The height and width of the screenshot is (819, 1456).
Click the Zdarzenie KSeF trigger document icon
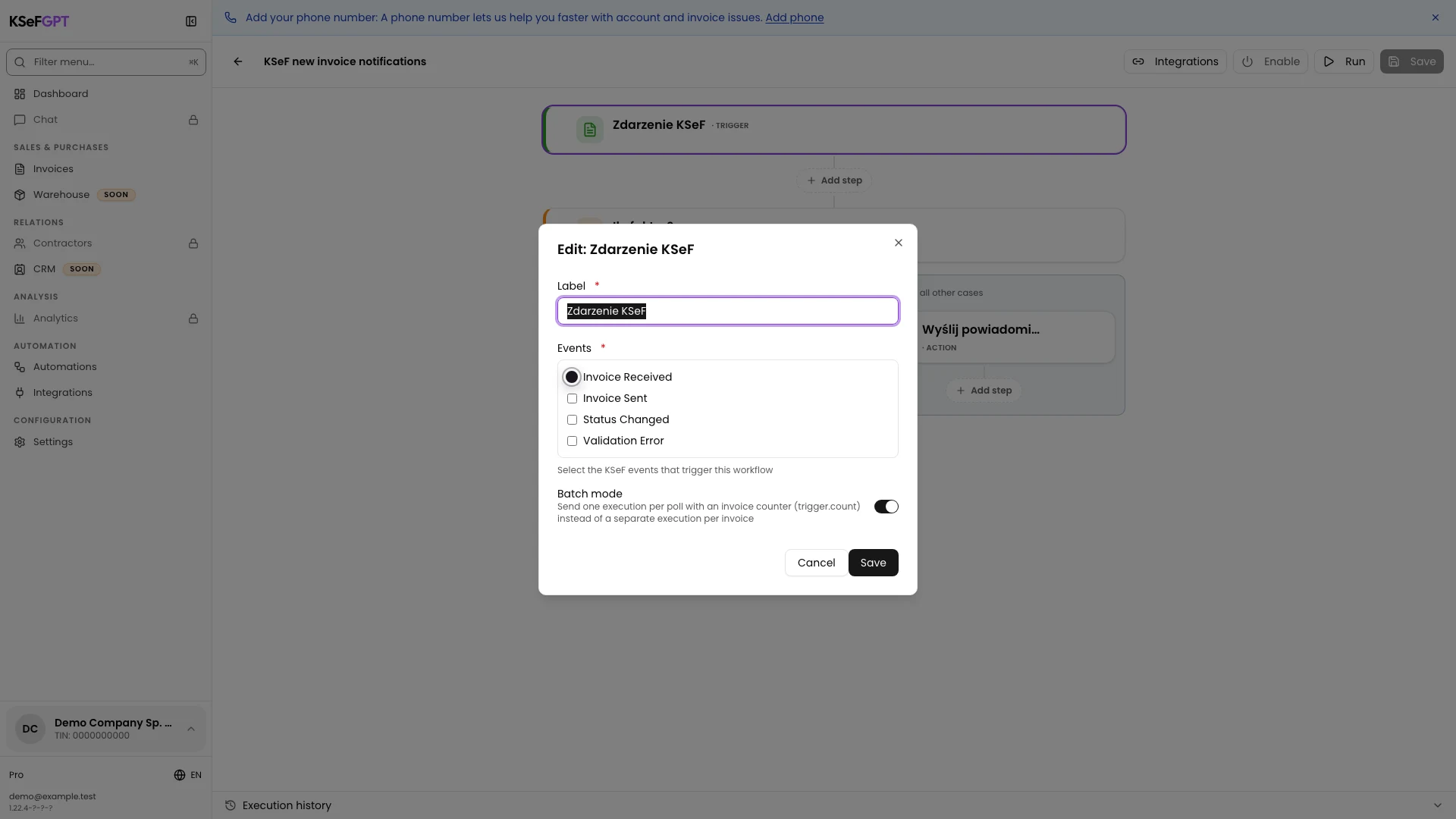pyautogui.click(x=590, y=130)
